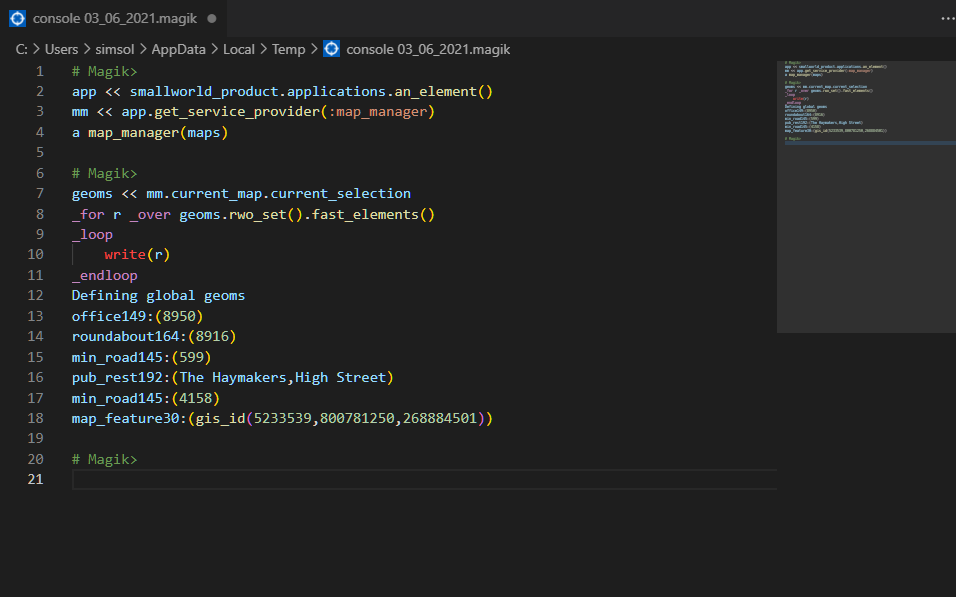This screenshot has width=956, height=597.
Task: Click '# Magik>' prompt on line 20
Action: tap(104, 459)
